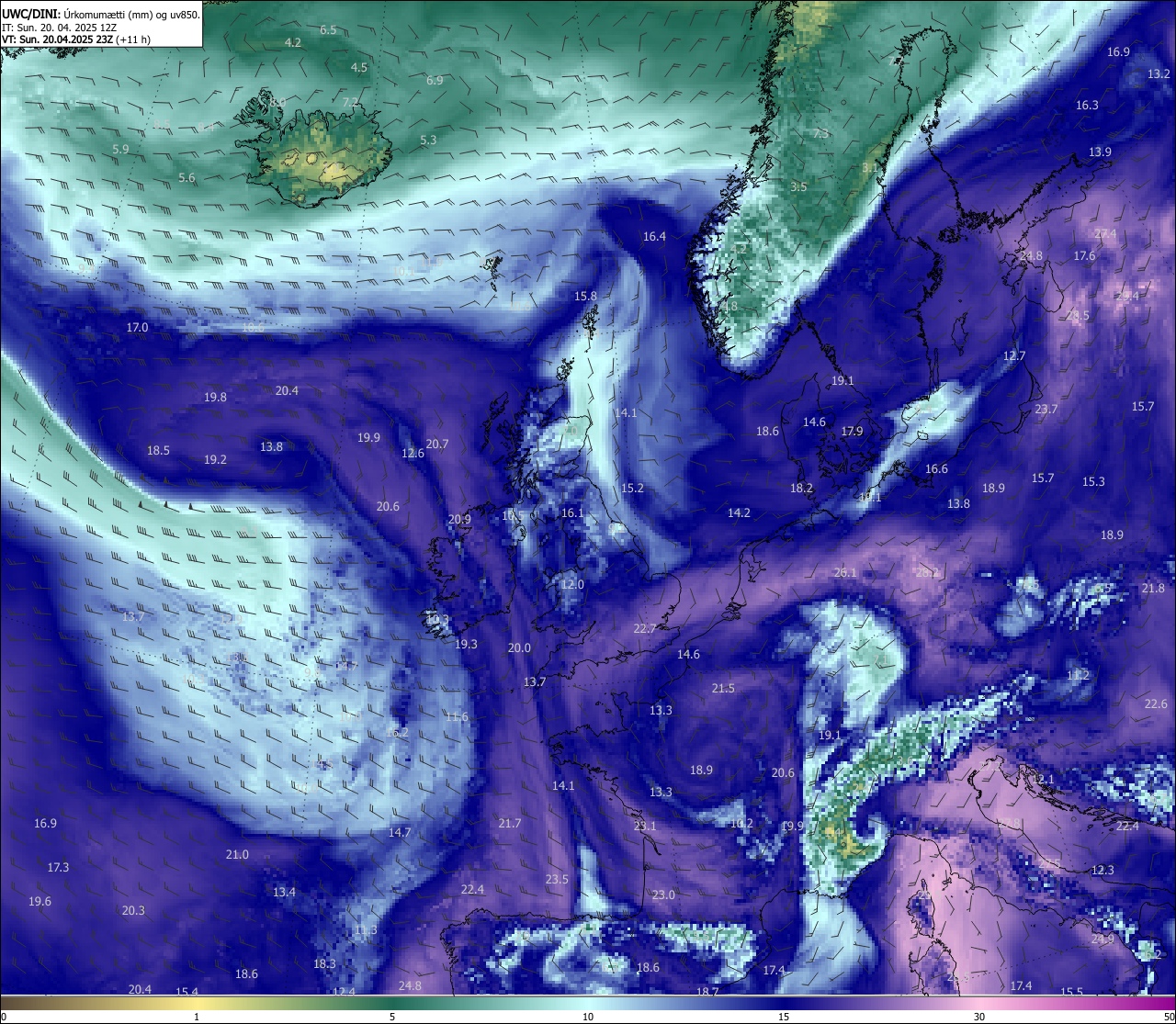Click the 'IT: Sun. 20. 04. 2025 12Z' line
The height and width of the screenshot is (1024, 1176).
tap(59, 28)
